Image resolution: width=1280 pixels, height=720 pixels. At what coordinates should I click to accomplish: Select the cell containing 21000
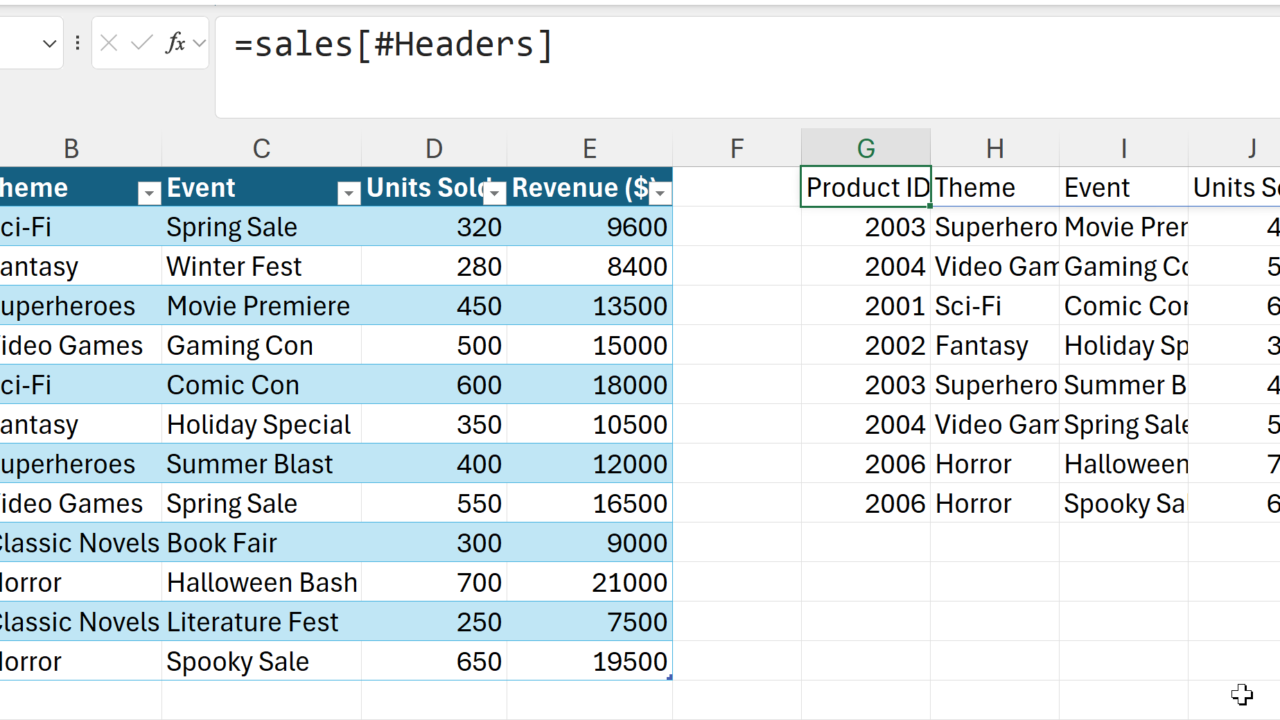(x=590, y=582)
